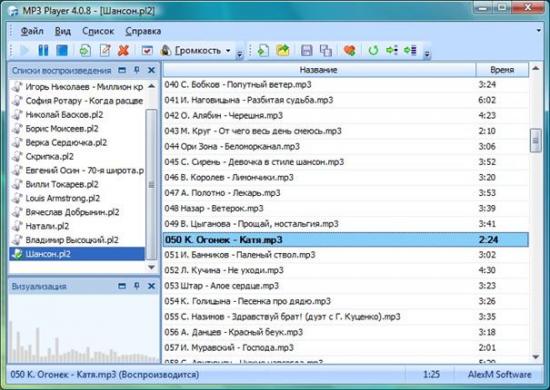Click the playlist panel scroll down arrow

(152, 267)
